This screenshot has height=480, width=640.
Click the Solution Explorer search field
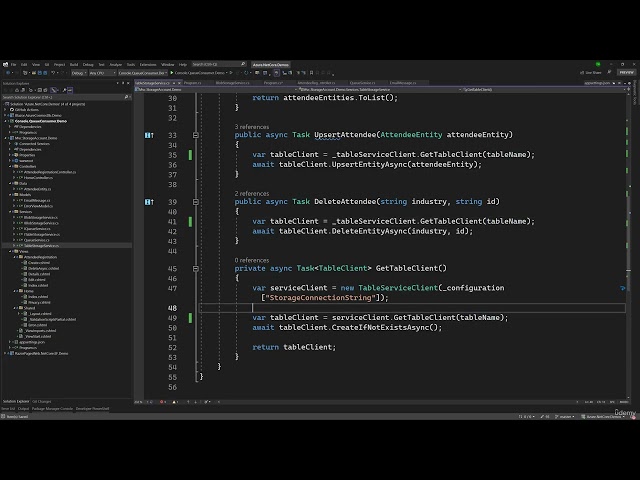63,97
